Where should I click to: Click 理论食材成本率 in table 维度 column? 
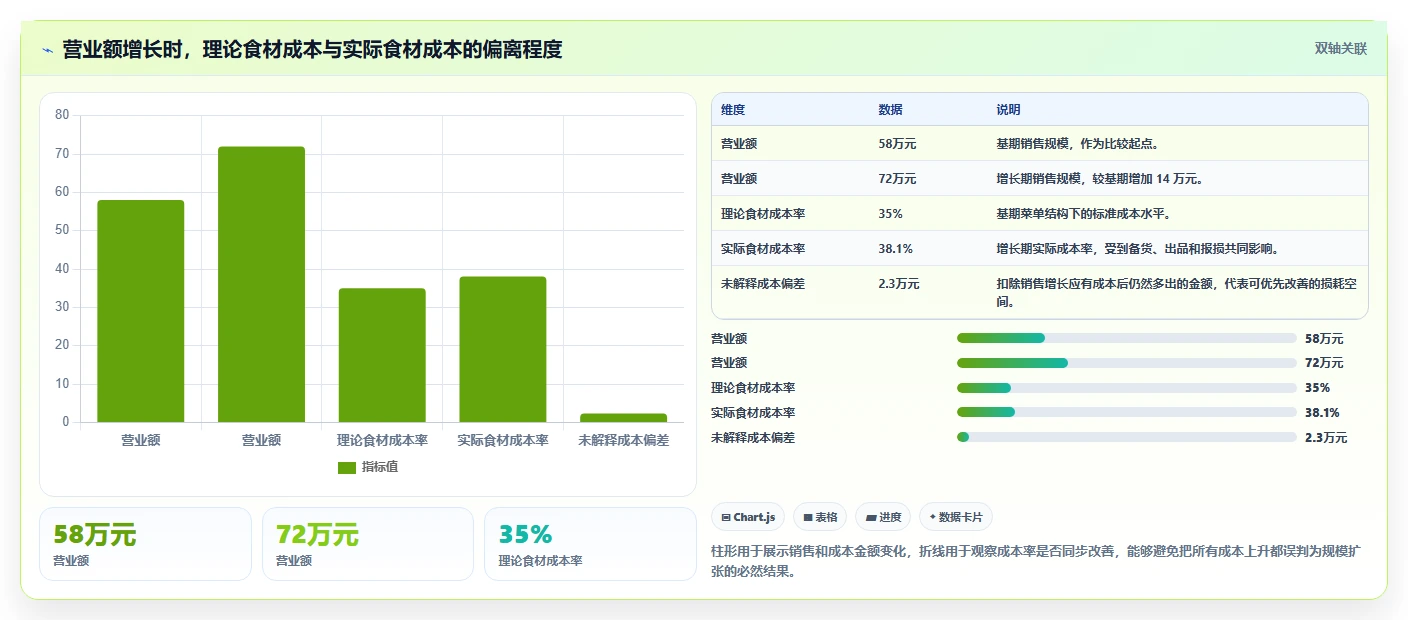click(763, 214)
